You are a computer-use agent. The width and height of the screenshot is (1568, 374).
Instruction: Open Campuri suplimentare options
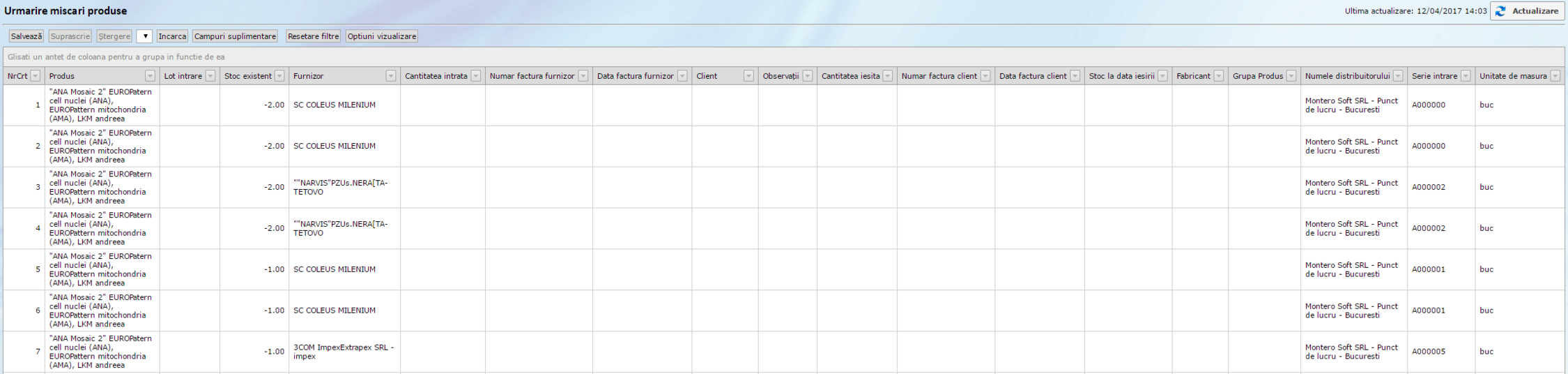[x=235, y=36]
